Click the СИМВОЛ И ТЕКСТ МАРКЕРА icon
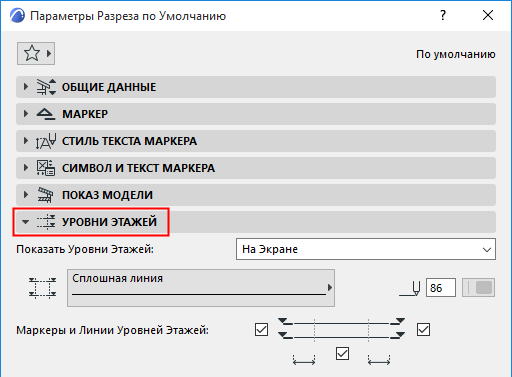The height and width of the screenshot is (377, 512). [46, 168]
